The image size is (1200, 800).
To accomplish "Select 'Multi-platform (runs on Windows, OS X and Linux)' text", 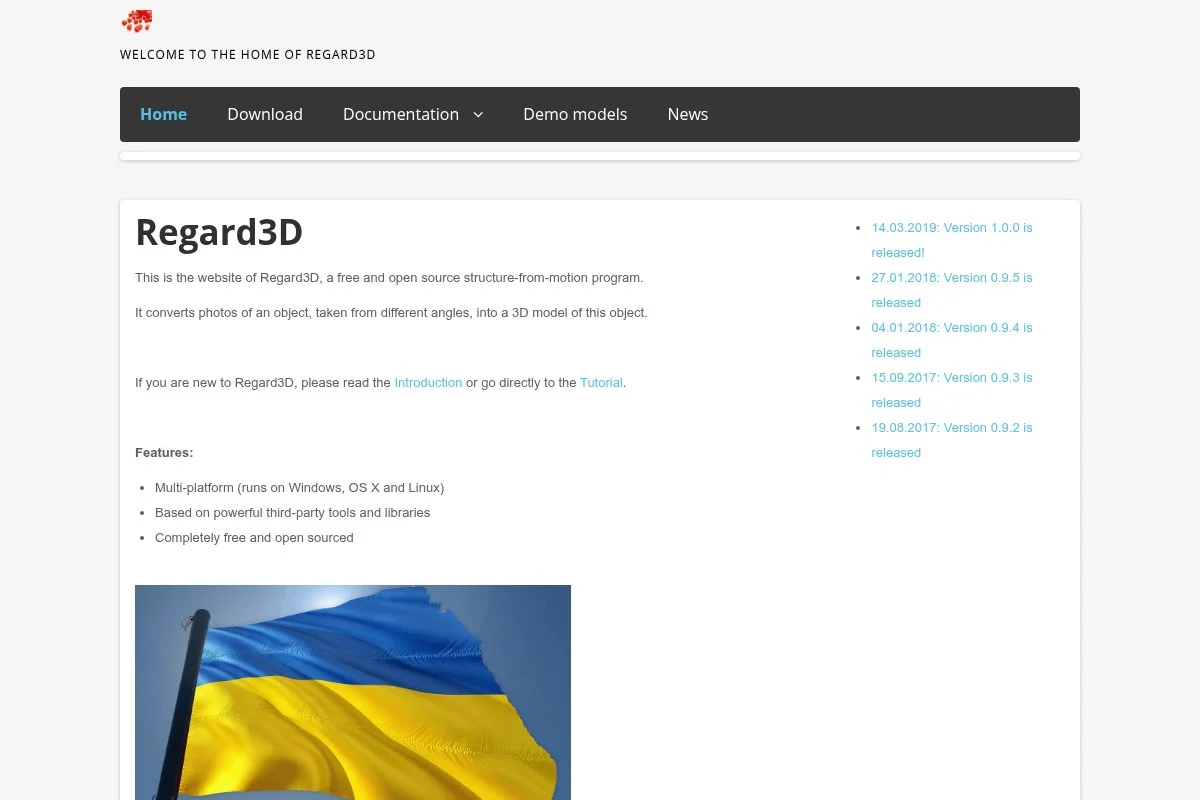I will pos(299,488).
